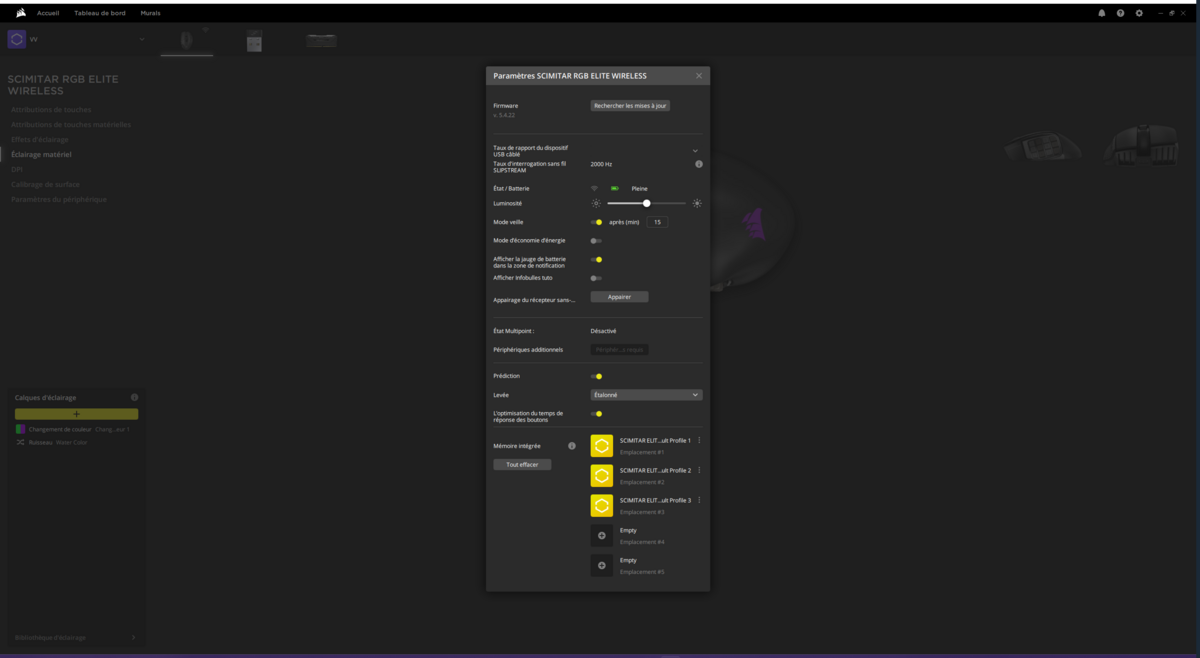
Task: Select the USB wireless receiver device thumbnail
Action: pos(254,40)
